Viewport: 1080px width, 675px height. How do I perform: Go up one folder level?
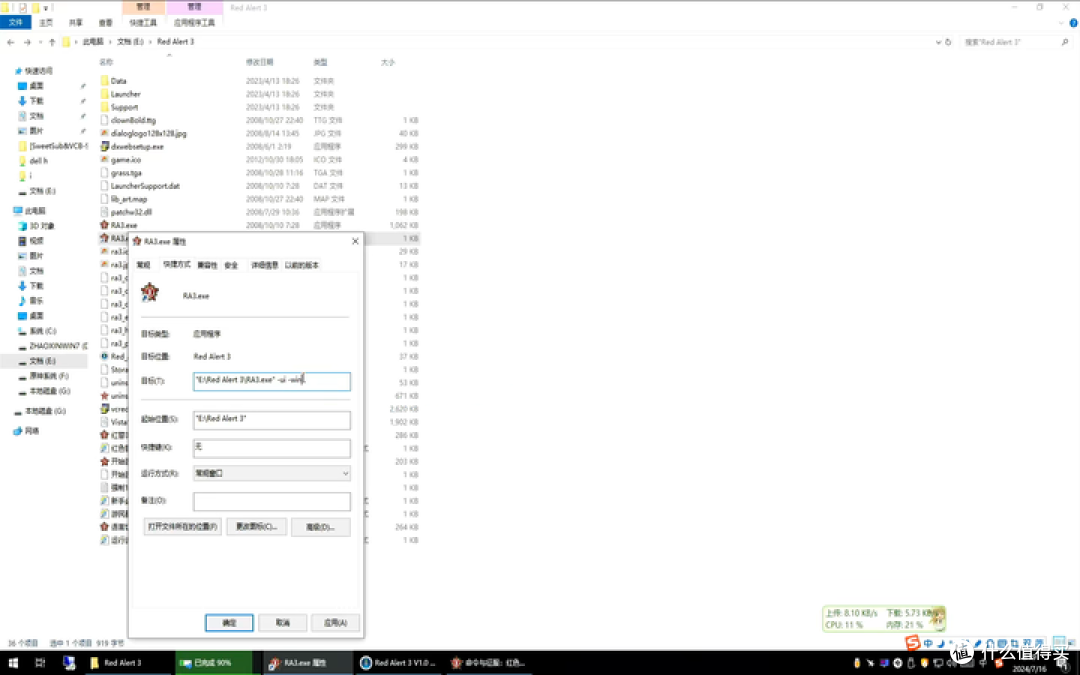click(52, 42)
